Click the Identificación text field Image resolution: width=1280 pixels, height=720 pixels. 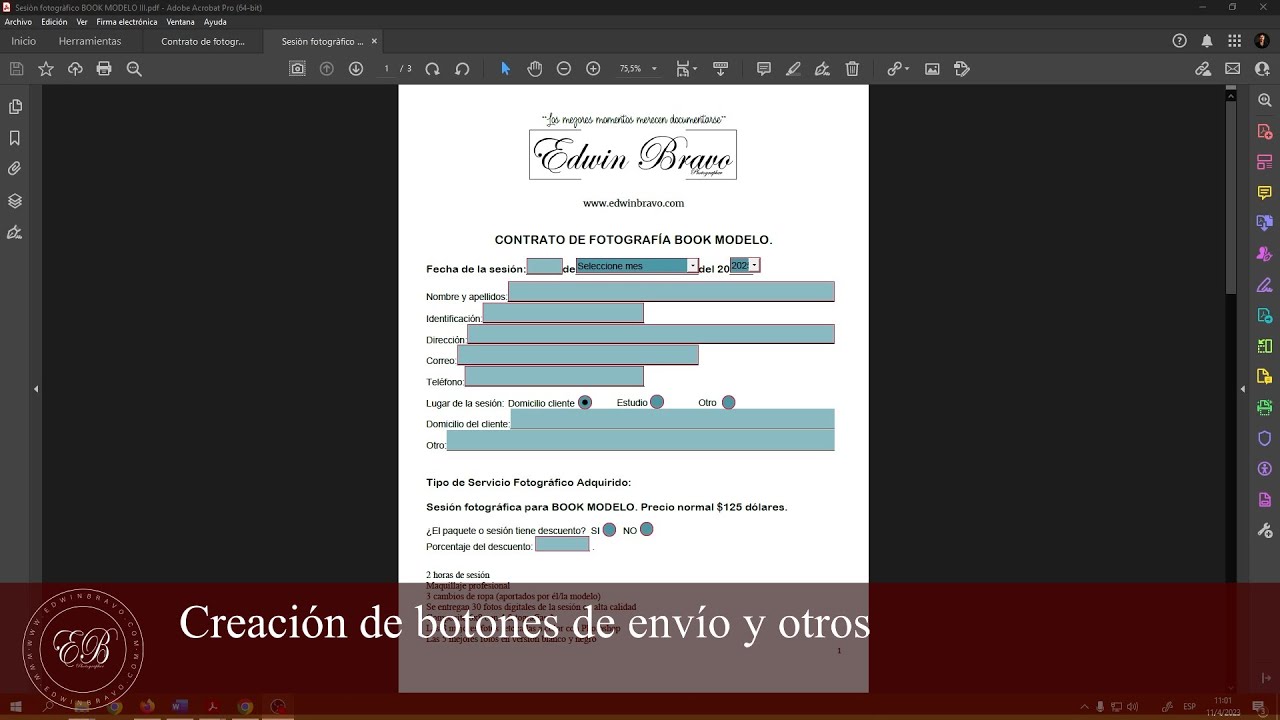point(563,313)
